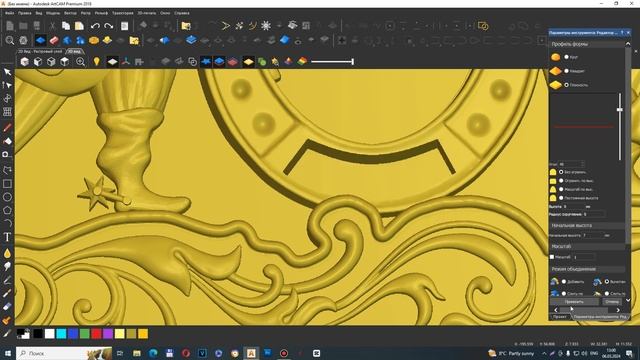Click the Windows taskbar search box
This screenshot has height=360, width=640.
point(64,353)
